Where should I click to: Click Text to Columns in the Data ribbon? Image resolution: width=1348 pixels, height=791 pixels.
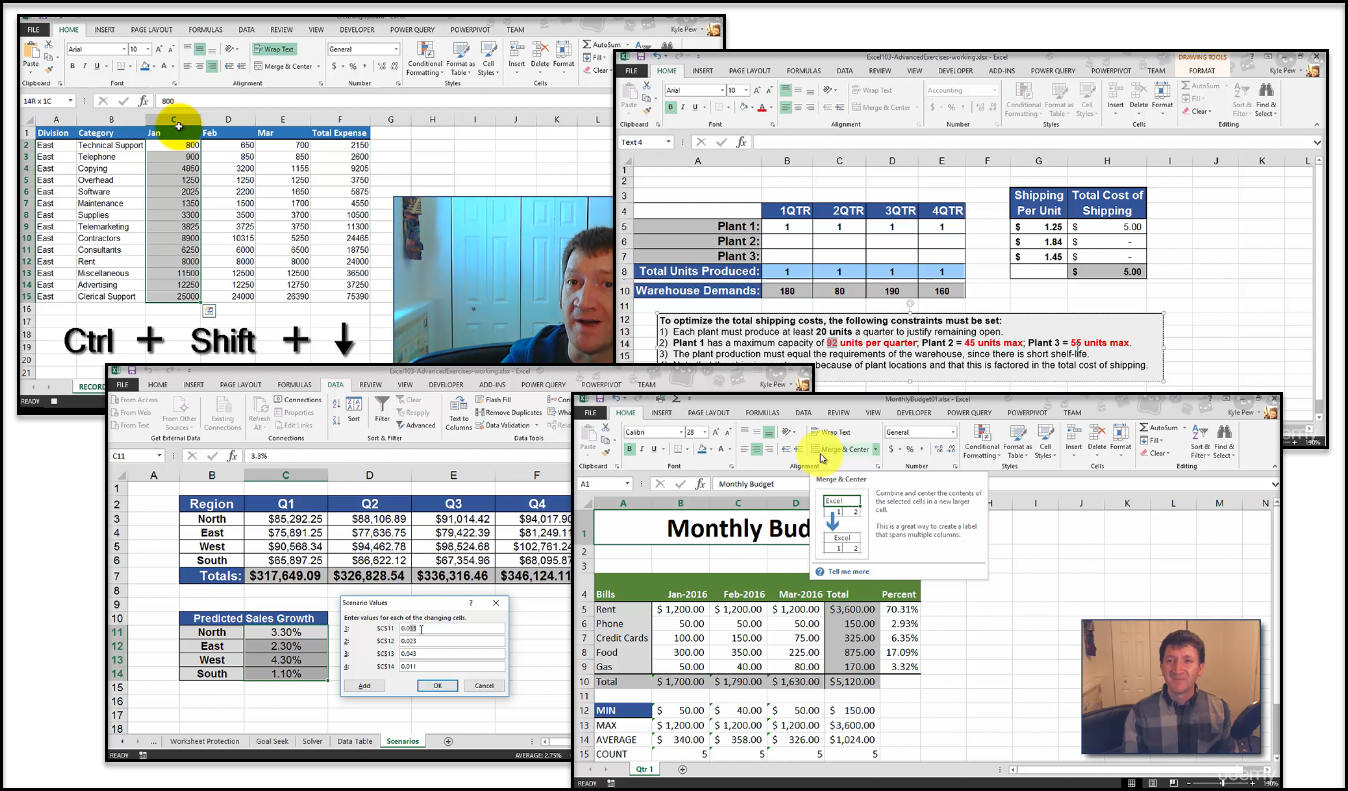click(x=458, y=414)
